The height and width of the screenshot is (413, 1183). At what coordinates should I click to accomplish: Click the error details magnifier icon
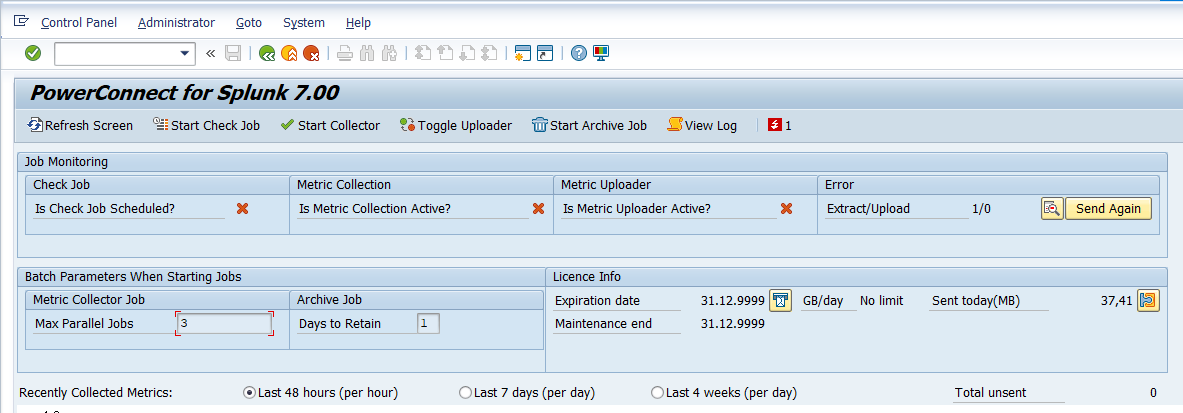[1051, 209]
